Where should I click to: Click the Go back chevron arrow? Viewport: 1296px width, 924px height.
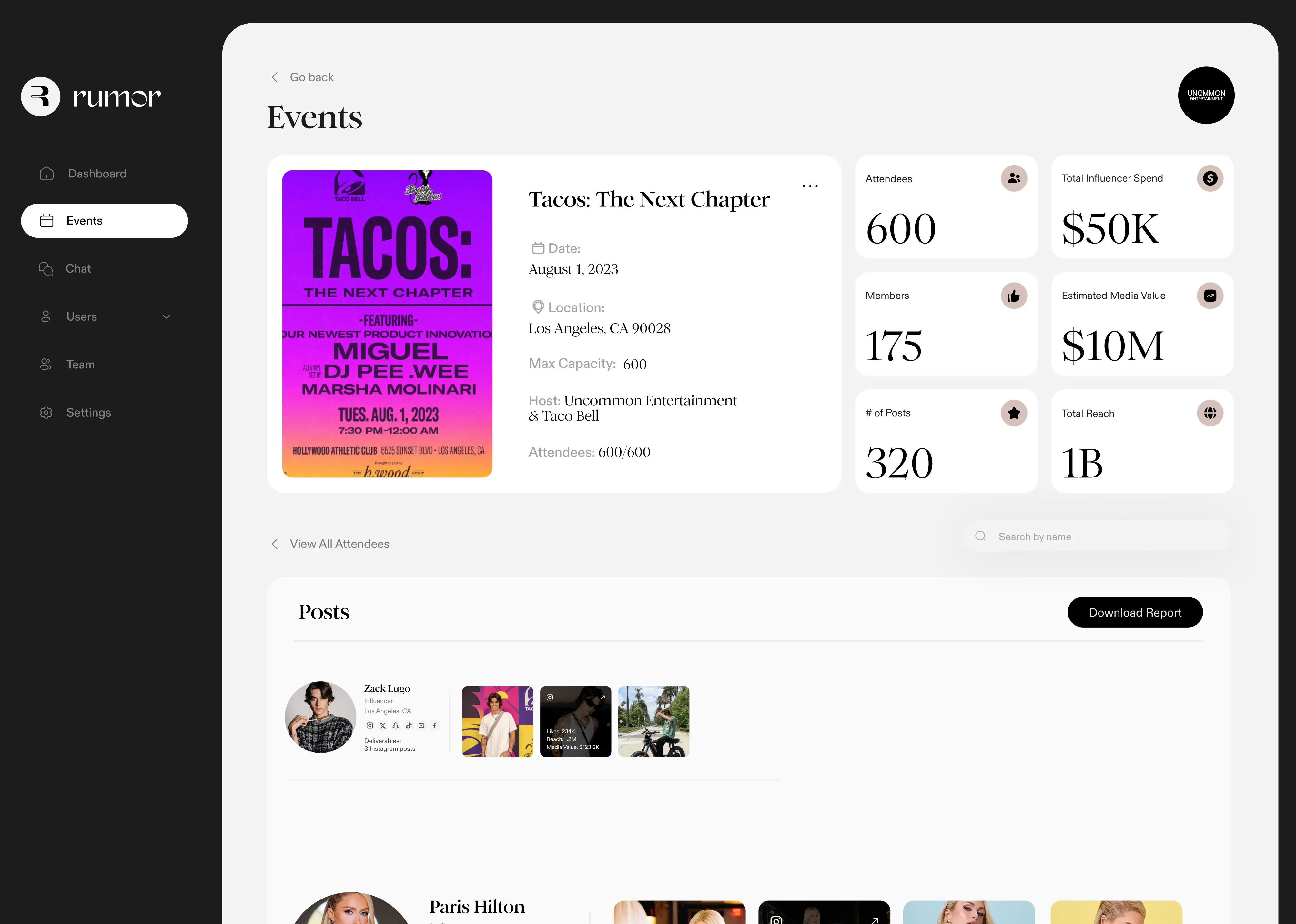[275, 77]
